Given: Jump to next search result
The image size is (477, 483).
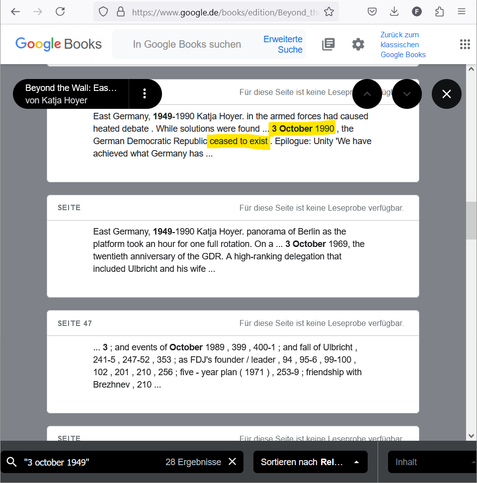Looking at the screenshot, I should click(407, 94).
